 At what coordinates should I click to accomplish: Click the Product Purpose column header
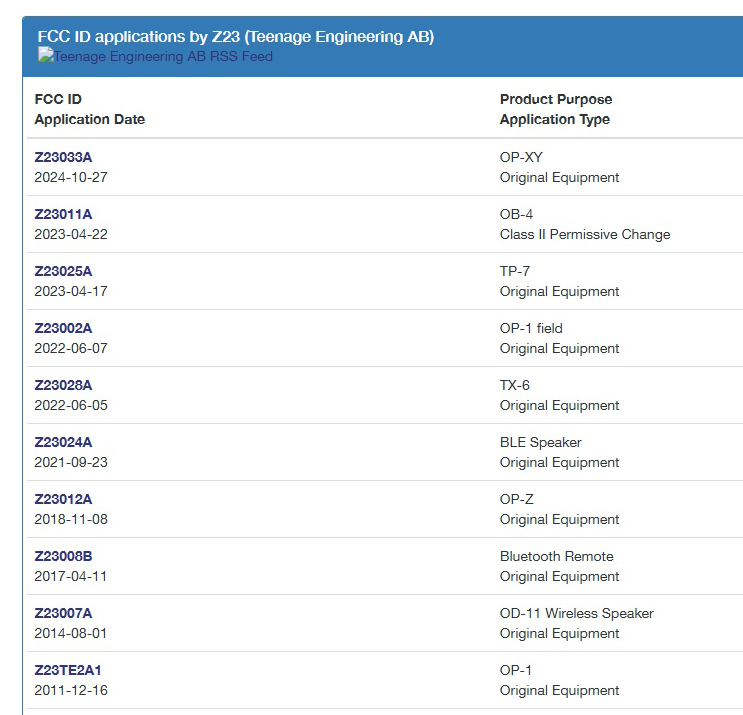(556, 99)
